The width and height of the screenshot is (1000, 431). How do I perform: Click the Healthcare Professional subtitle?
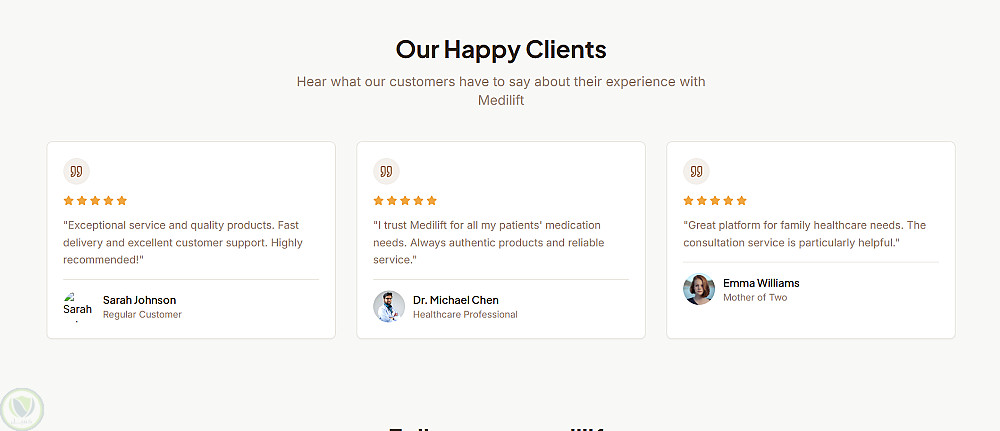pyautogui.click(x=465, y=315)
